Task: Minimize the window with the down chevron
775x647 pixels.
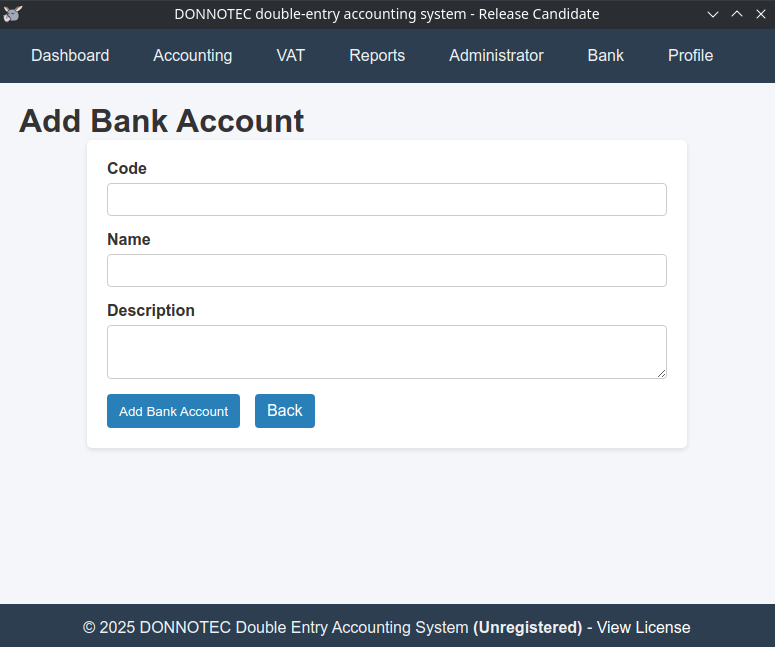Action: 713,14
